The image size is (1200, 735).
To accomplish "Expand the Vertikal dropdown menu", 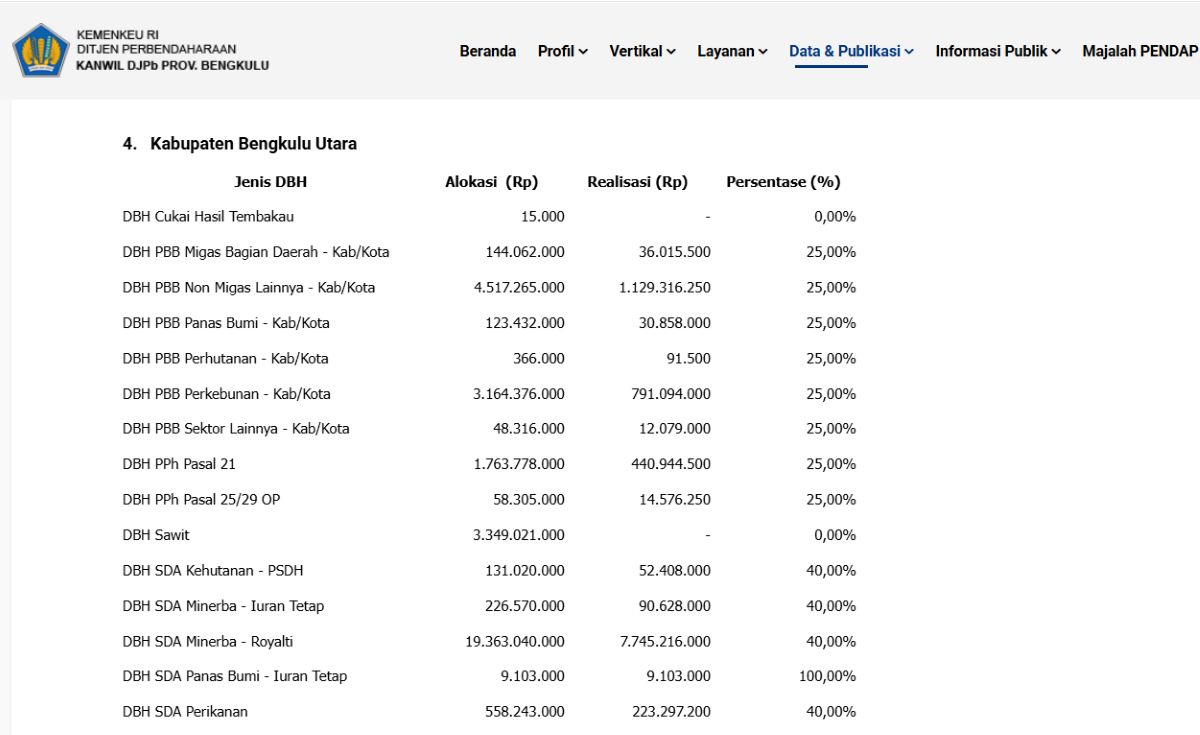I will point(643,51).
